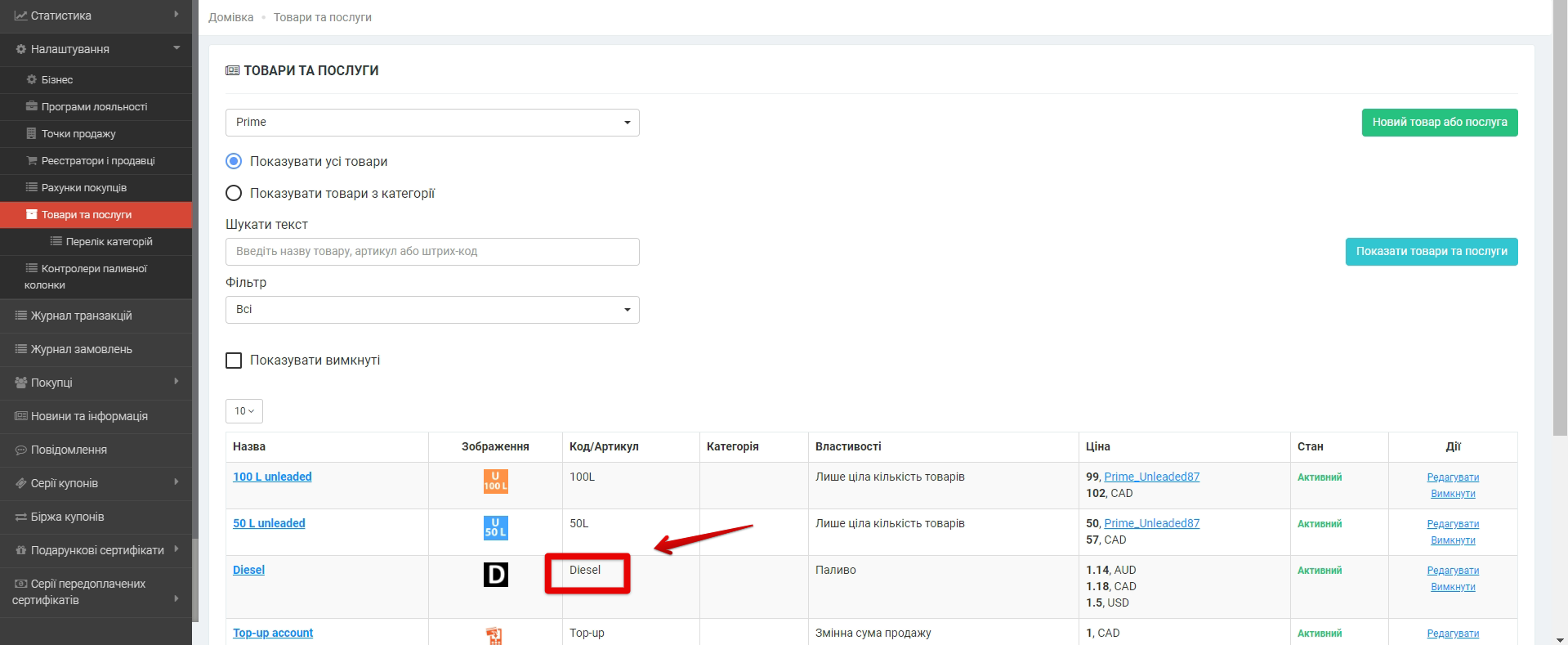Click the Новий товар або послуга button
This screenshot has height=645, width=1568.
pyautogui.click(x=1439, y=123)
